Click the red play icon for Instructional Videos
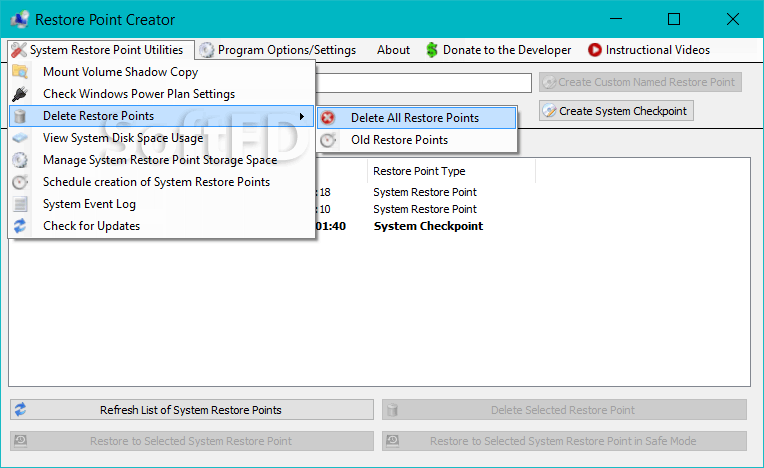This screenshot has height=468, width=764. (594, 50)
